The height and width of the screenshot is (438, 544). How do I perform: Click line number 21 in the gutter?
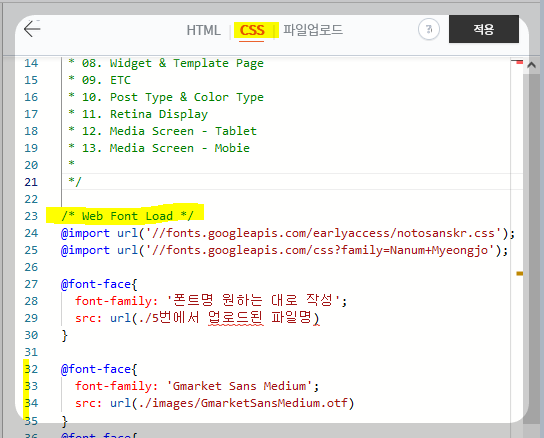coord(31,182)
